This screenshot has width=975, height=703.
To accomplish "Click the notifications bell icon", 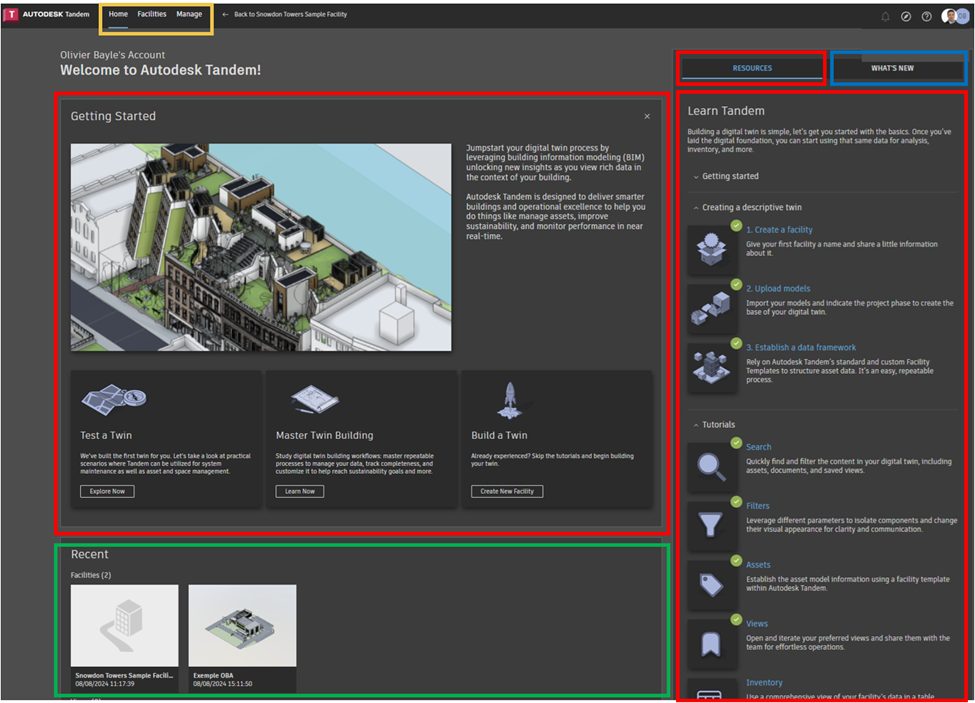I will click(885, 16).
